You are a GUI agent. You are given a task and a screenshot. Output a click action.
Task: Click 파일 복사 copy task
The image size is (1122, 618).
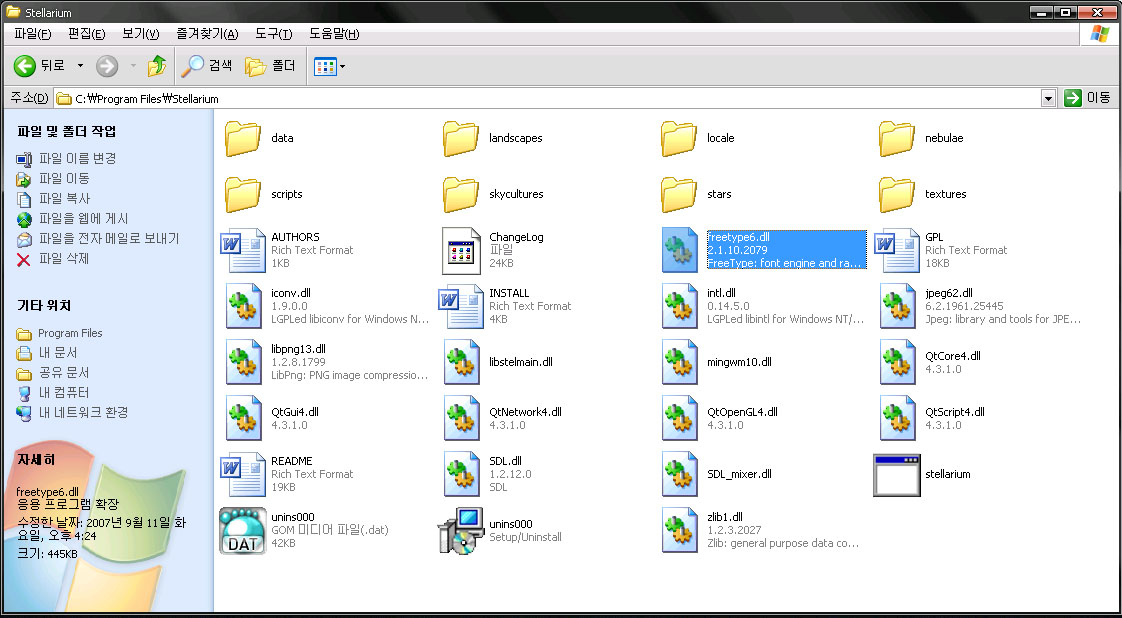[54, 199]
